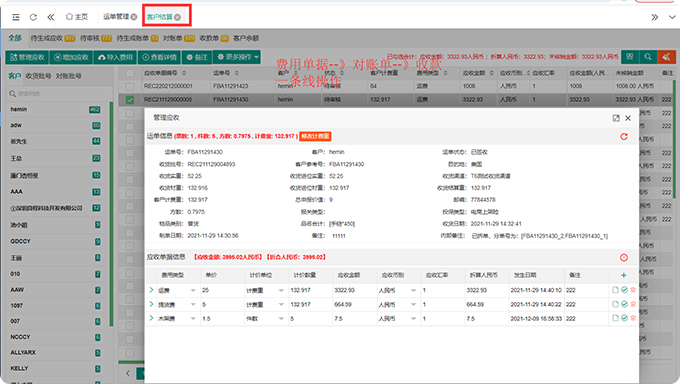Click document icon on third fee row
Viewport: 680px width, 384px height.
click(615, 318)
